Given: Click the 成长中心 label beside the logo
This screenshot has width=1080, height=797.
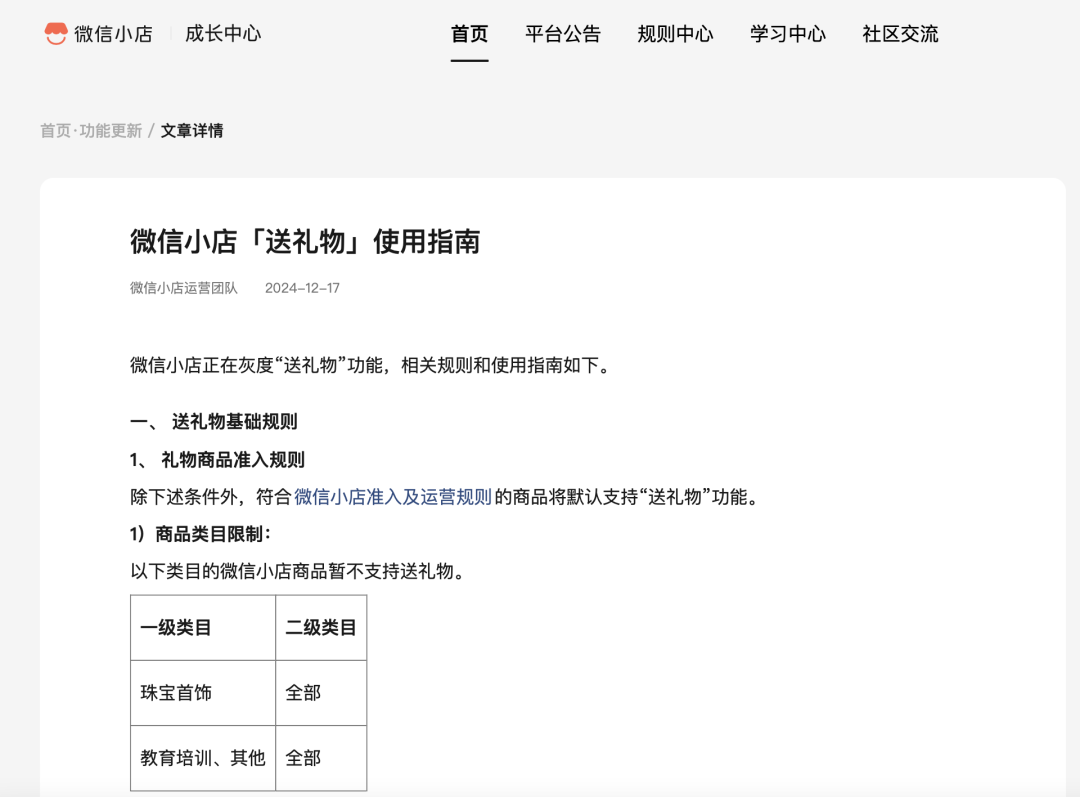Looking at the screenshot, I should (x=222, y=34).
